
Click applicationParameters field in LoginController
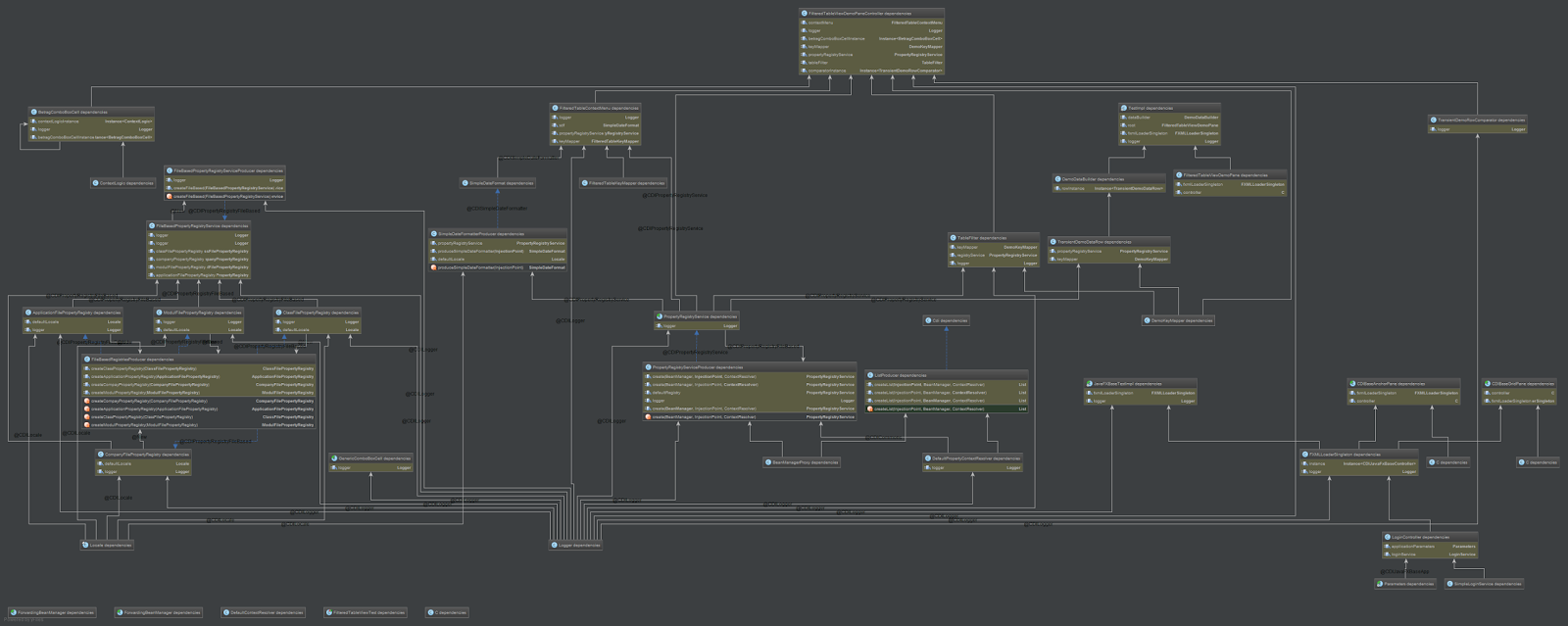1430,547
